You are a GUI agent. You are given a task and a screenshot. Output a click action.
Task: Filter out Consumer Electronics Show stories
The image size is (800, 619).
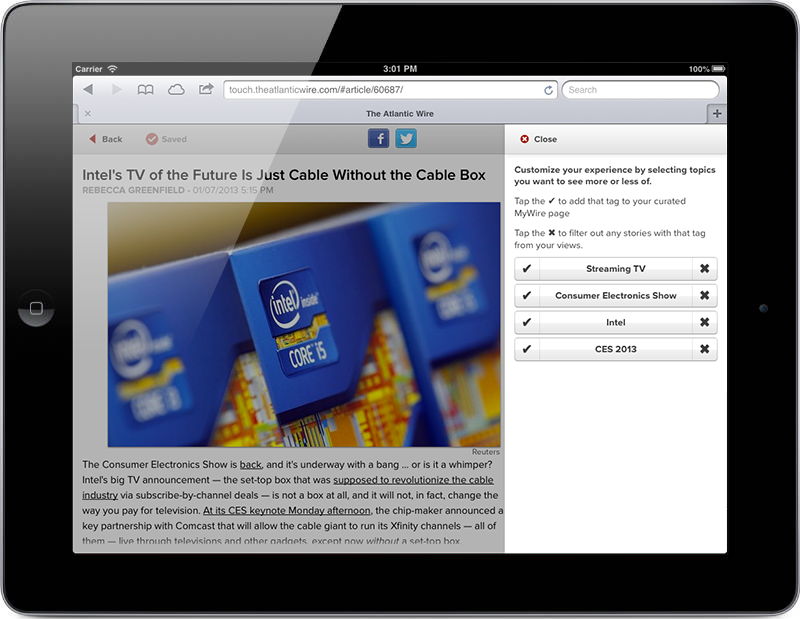point(705,295)
